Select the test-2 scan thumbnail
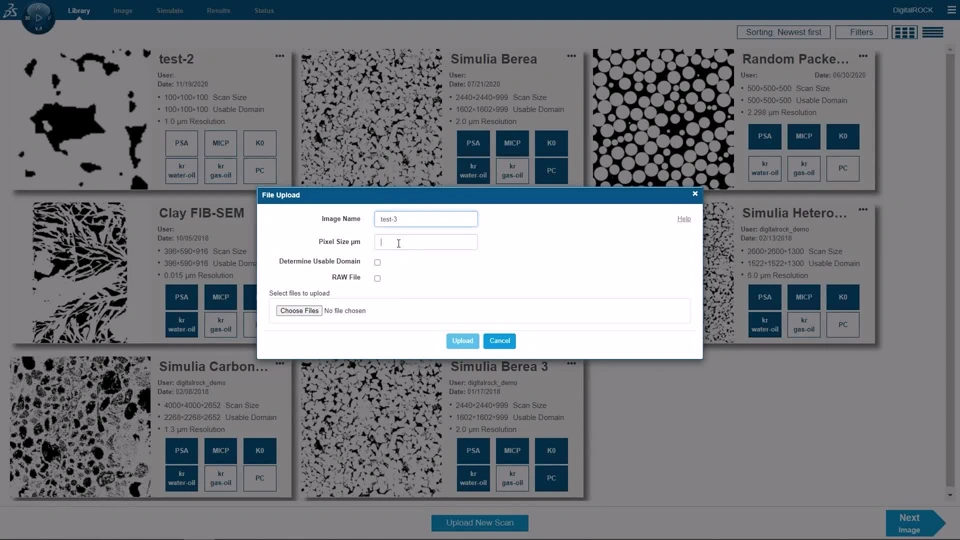This screenshot has width=960, height=540. click(x=81, y=119)
